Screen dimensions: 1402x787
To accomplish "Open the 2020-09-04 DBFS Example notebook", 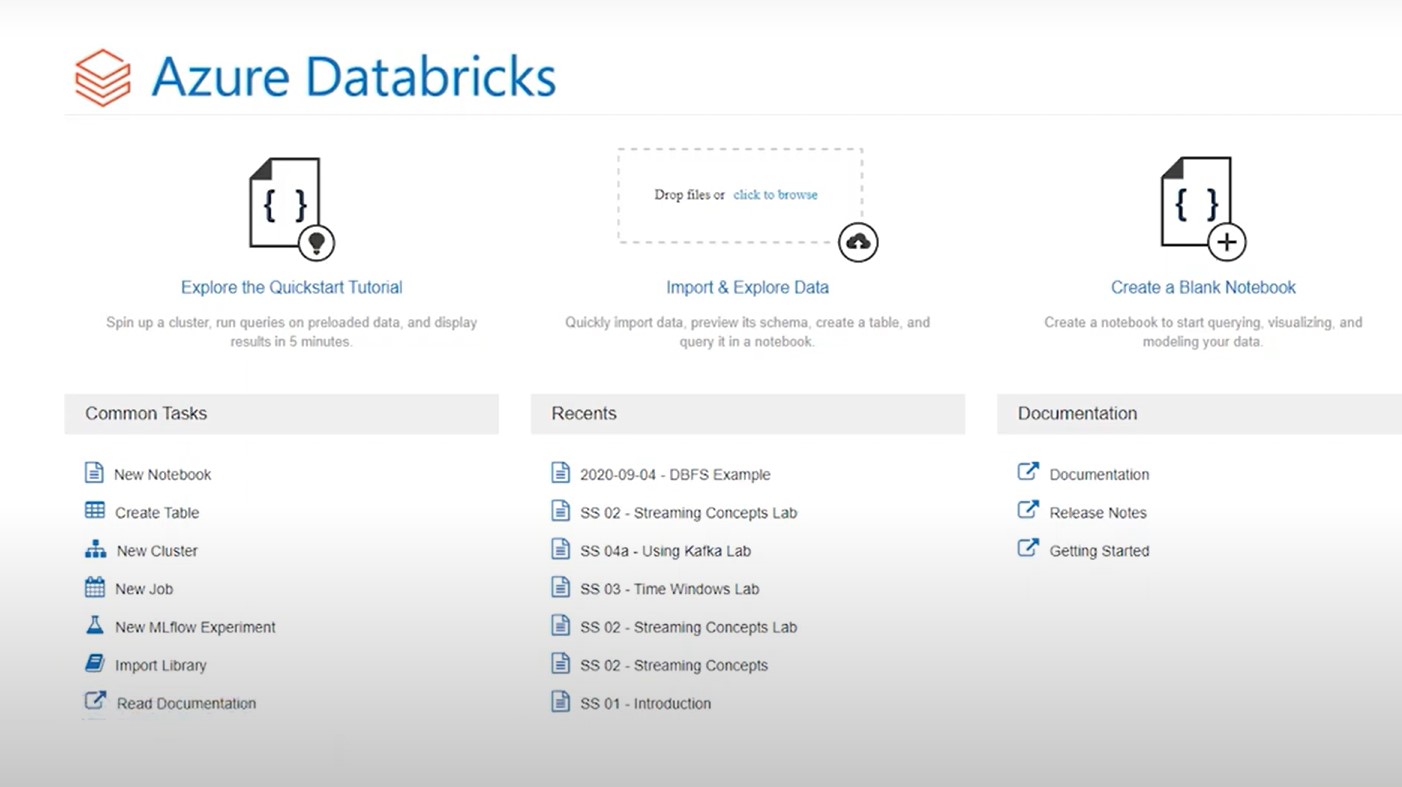I will point(675,473).
